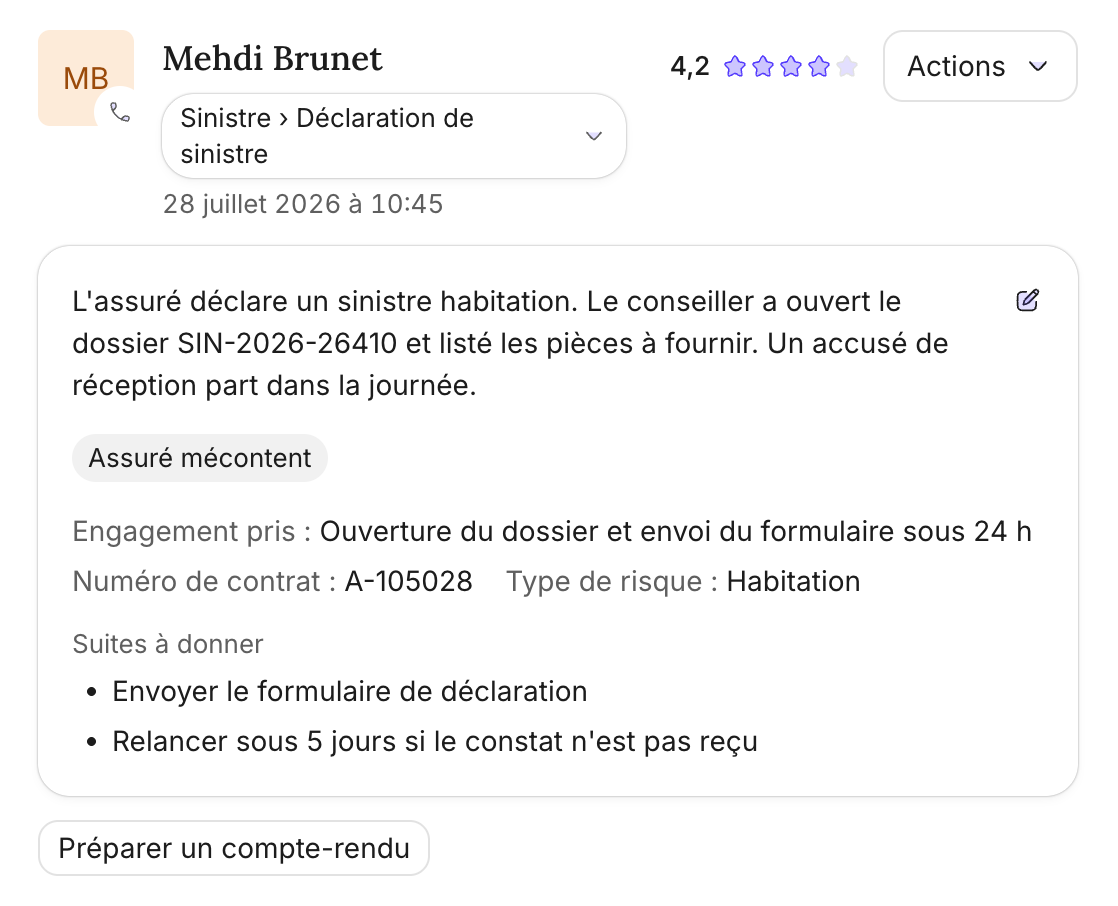This screenshot has height=906, width=1118.
Task: Click the category dropdown chevron
Action: pos(593,135)
